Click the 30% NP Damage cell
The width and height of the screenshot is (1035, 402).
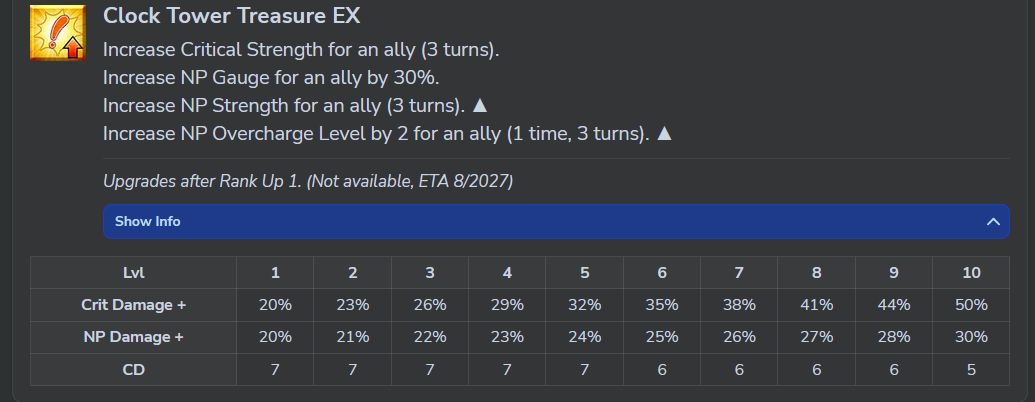click(970, 337)
